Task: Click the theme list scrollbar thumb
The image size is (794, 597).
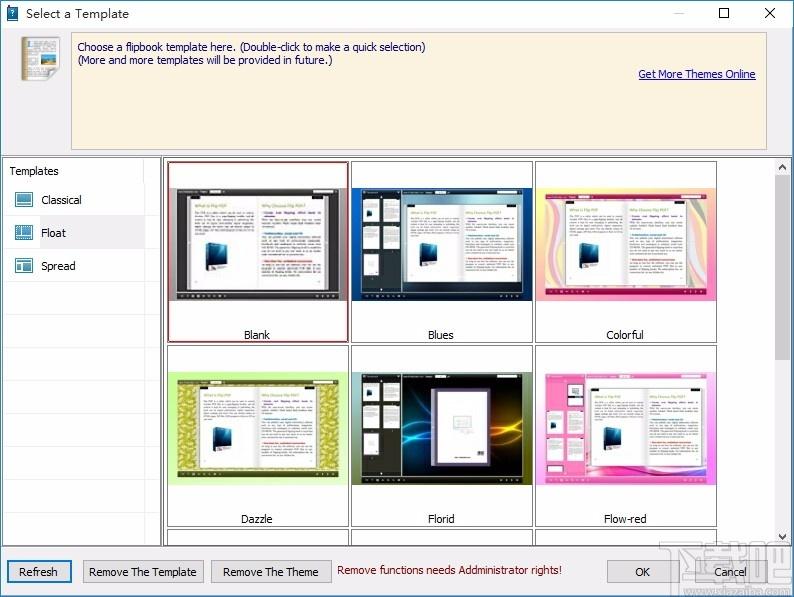Action: (x=782, y=267)
